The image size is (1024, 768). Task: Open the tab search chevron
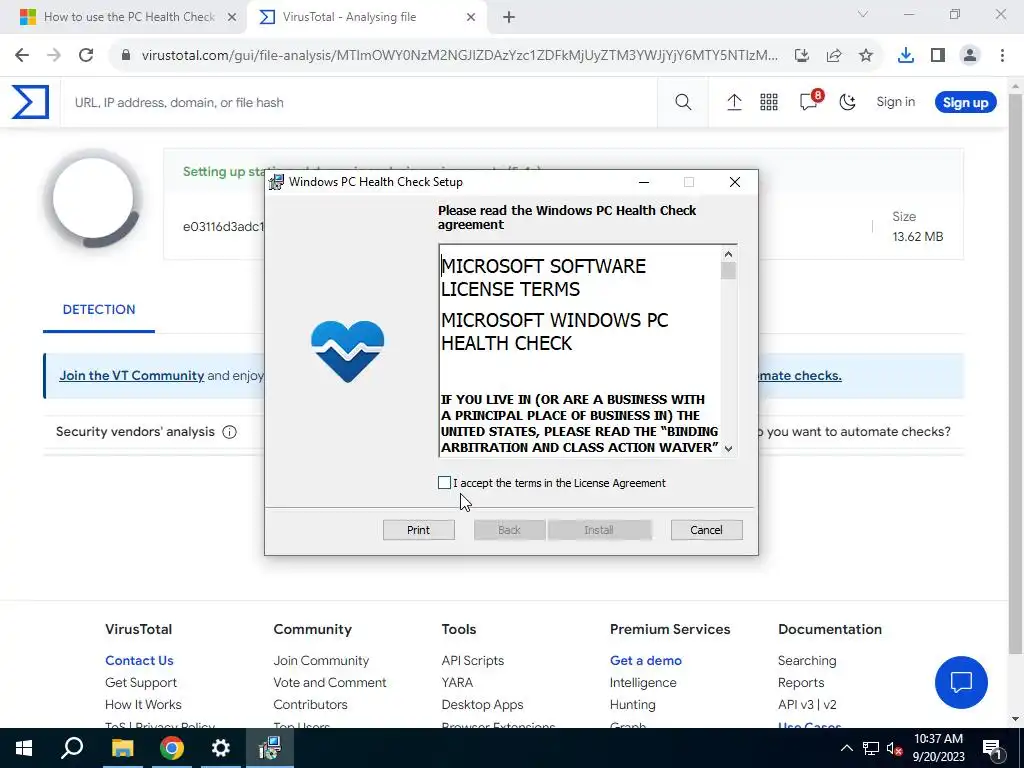click(x=863, y=14)
